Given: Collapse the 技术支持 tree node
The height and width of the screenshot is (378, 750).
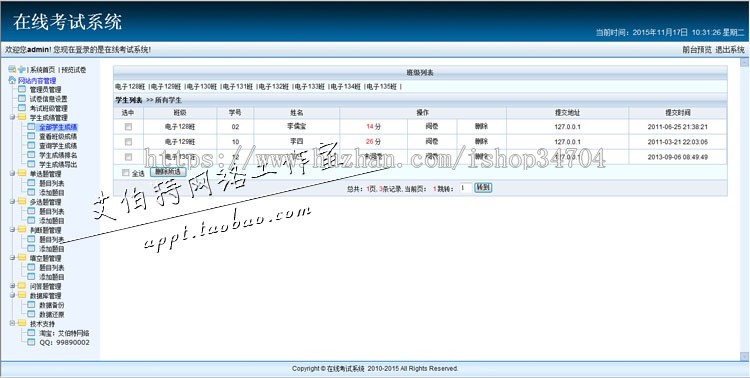Looking at the screenshot, I should tap(12, 323).
